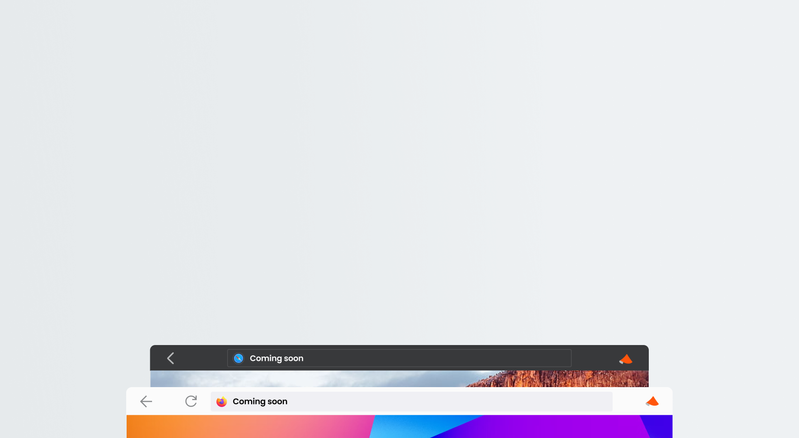Viewport: 799px width, 438px height.
Task: Click the cloudy sky area in dark browser
Action: tap(300, 379)
